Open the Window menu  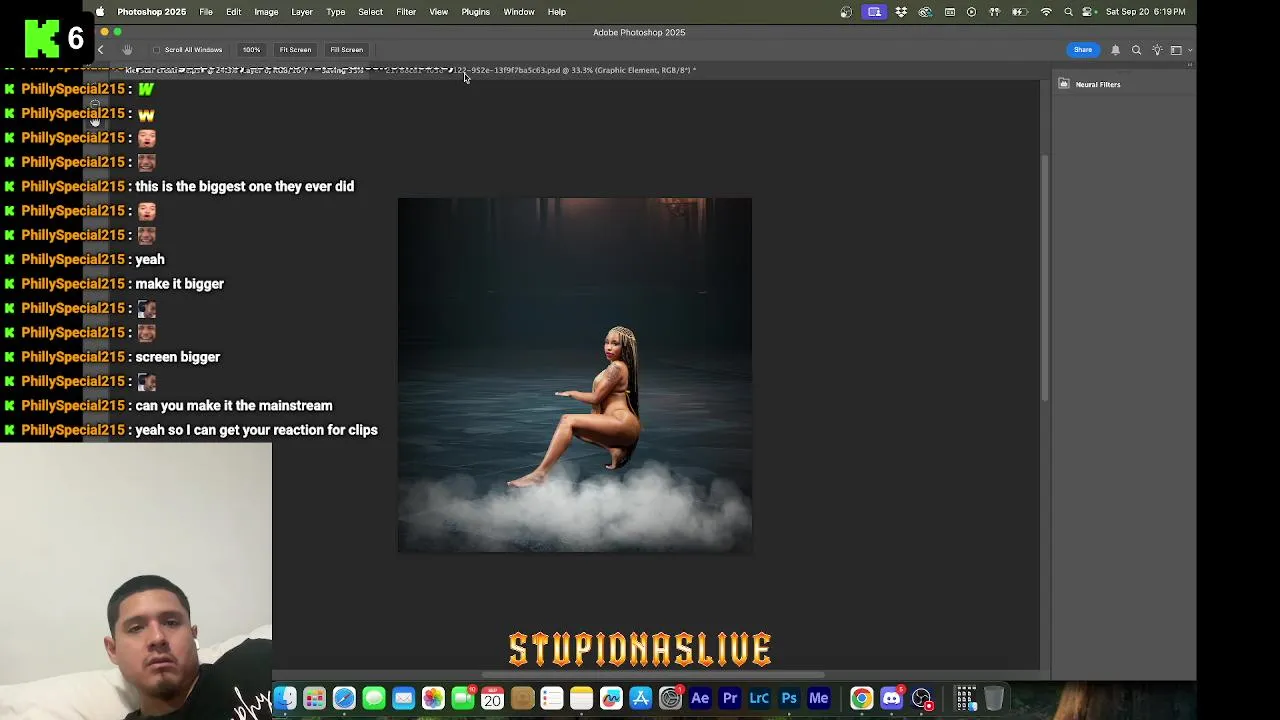coord(519,12)
